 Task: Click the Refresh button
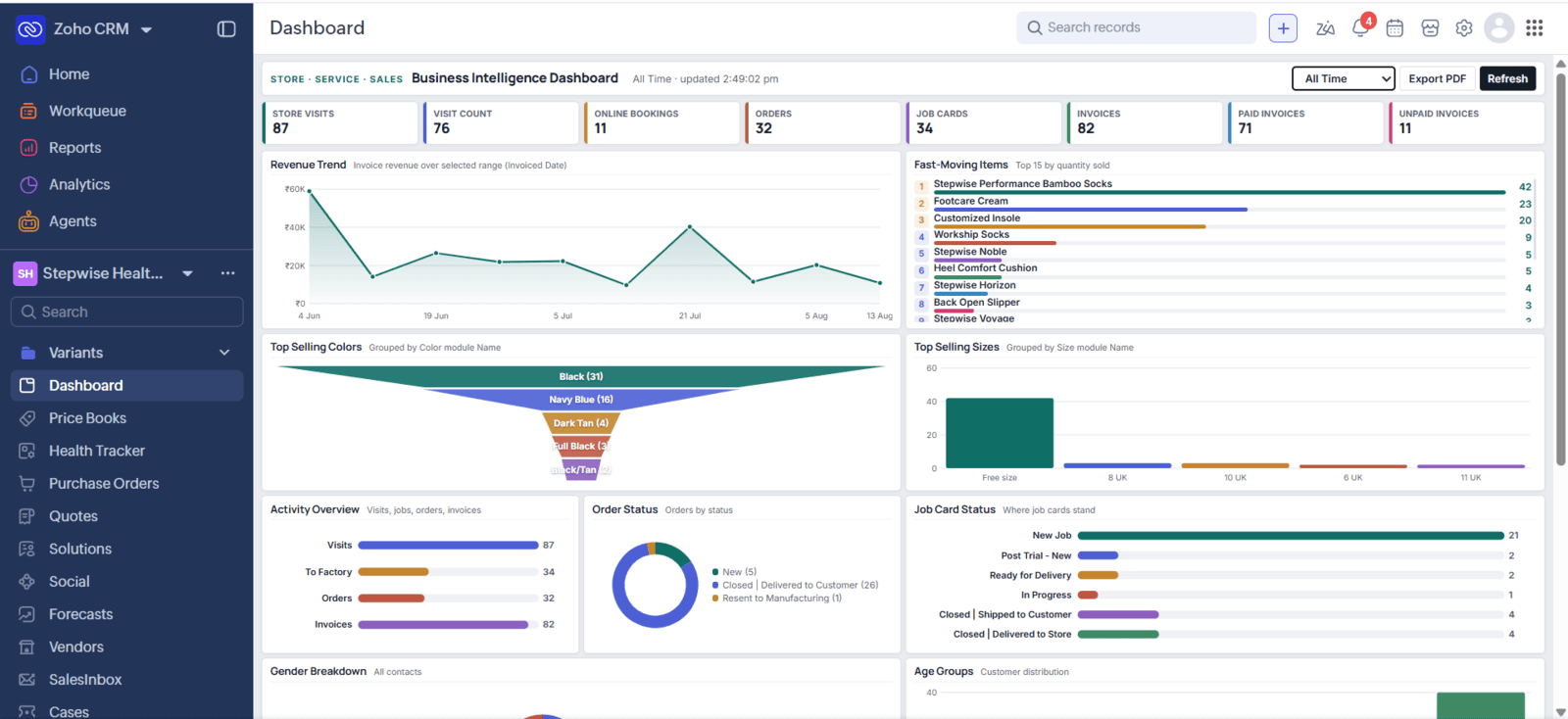click(1507, 78)
